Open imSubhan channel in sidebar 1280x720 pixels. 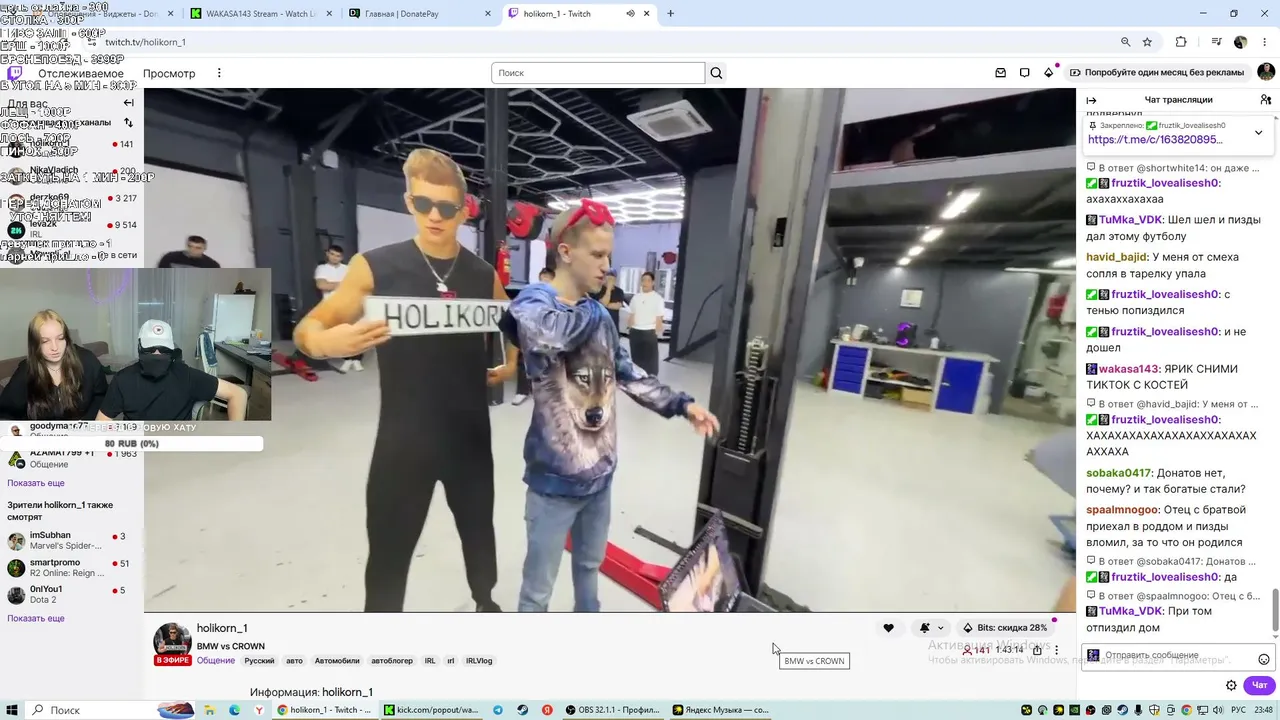click(70, 541)
